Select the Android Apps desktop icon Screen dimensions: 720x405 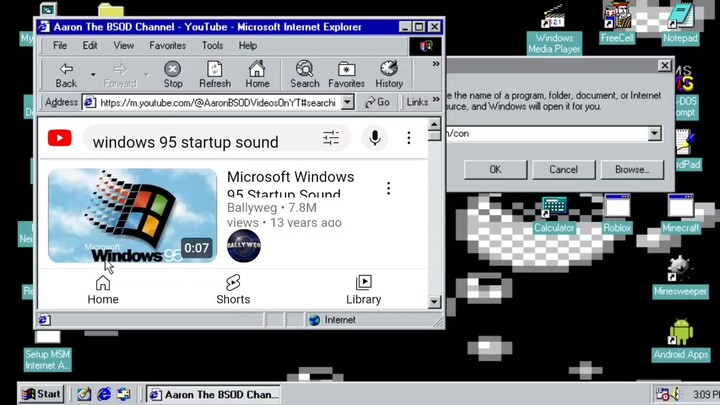(x=681, y=339)
